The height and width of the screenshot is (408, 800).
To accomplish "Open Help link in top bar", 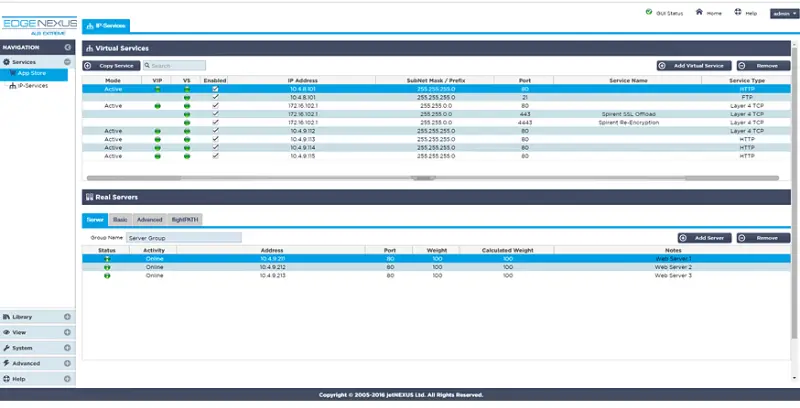I will click(745, 13).
